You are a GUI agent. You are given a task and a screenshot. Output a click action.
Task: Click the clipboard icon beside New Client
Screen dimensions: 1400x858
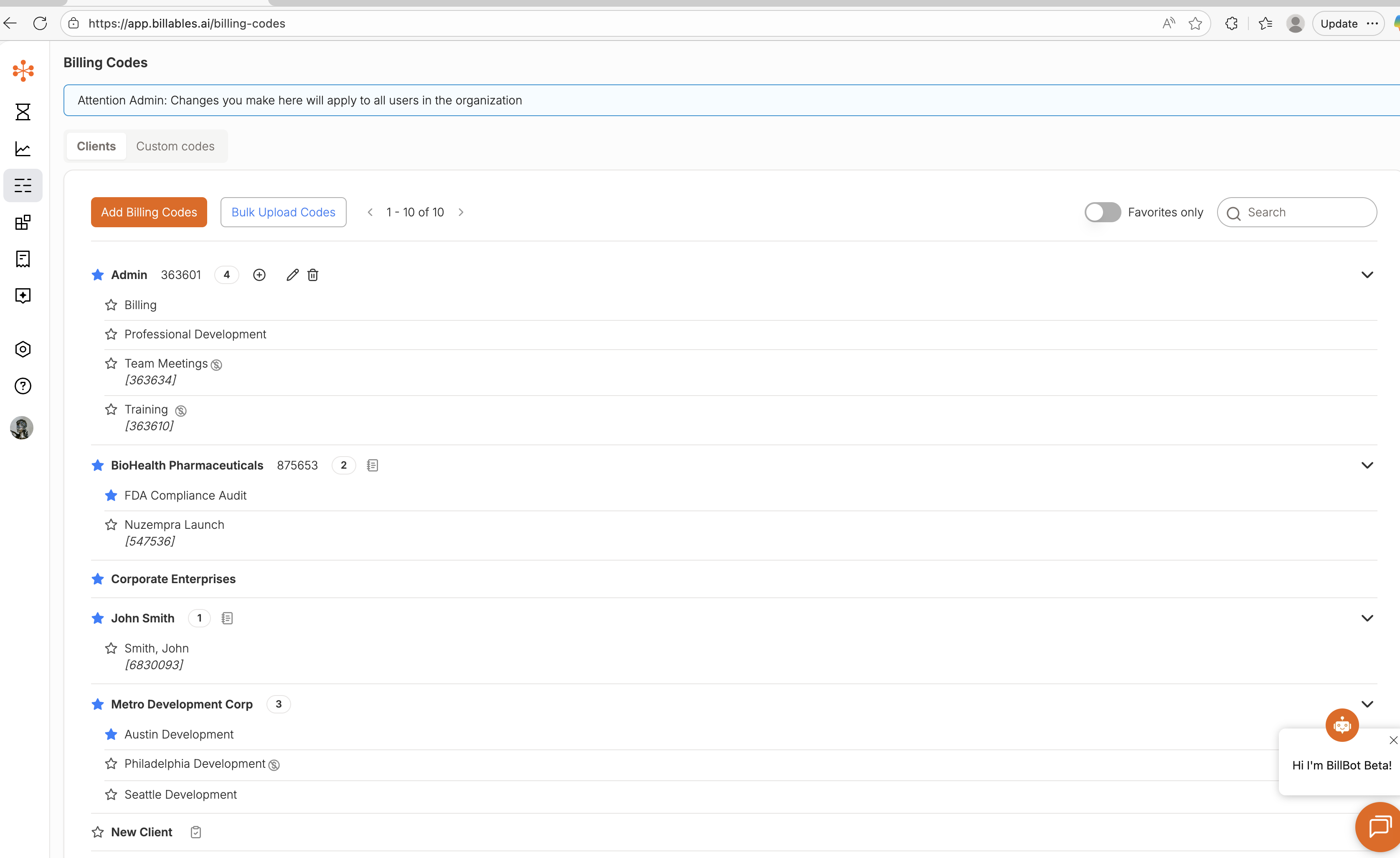[195, 832]
